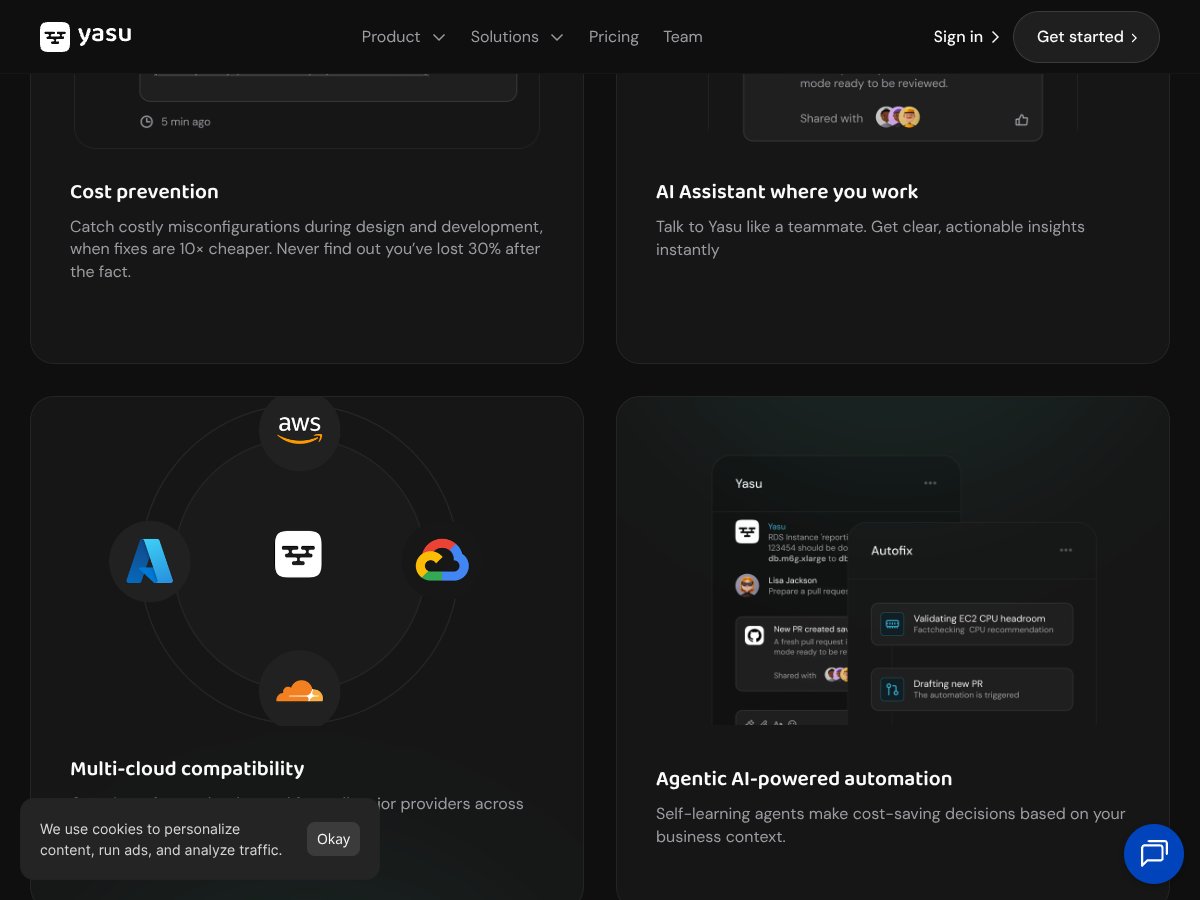Click the AWS cloud provider icon

tap(299, 429)
